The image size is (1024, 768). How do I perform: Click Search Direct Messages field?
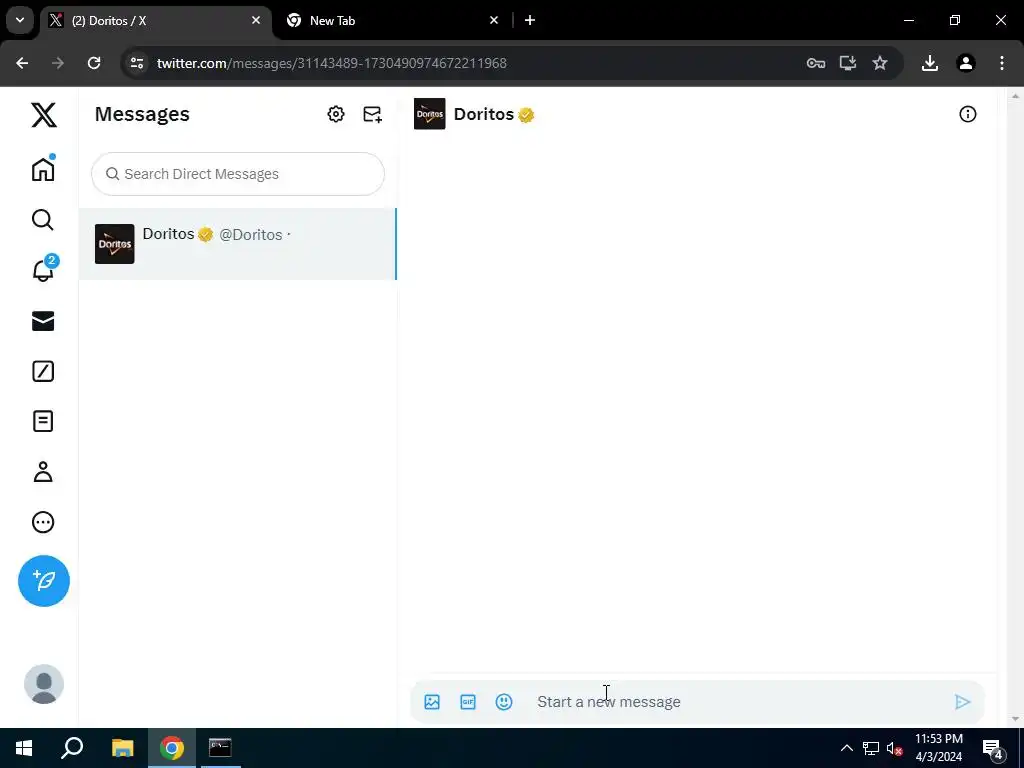pos(238,174)
